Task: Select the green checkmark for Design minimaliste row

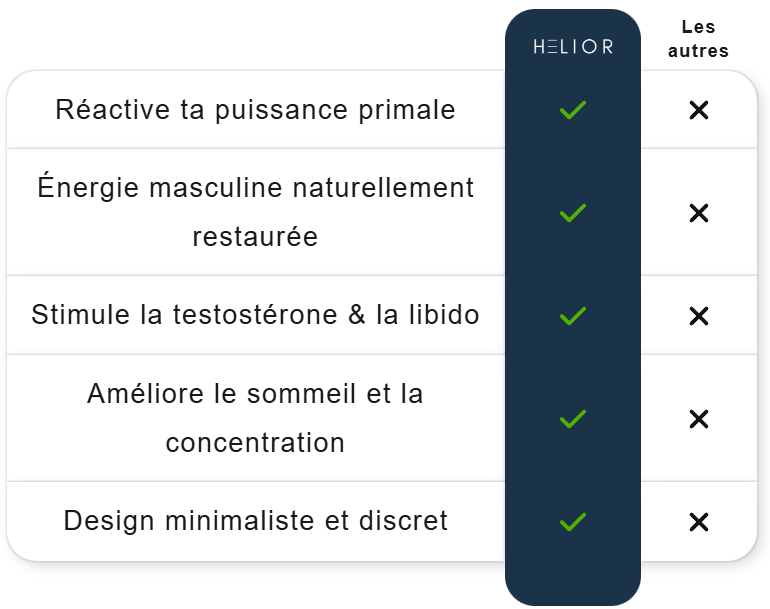Action: [x=573, y=522]
